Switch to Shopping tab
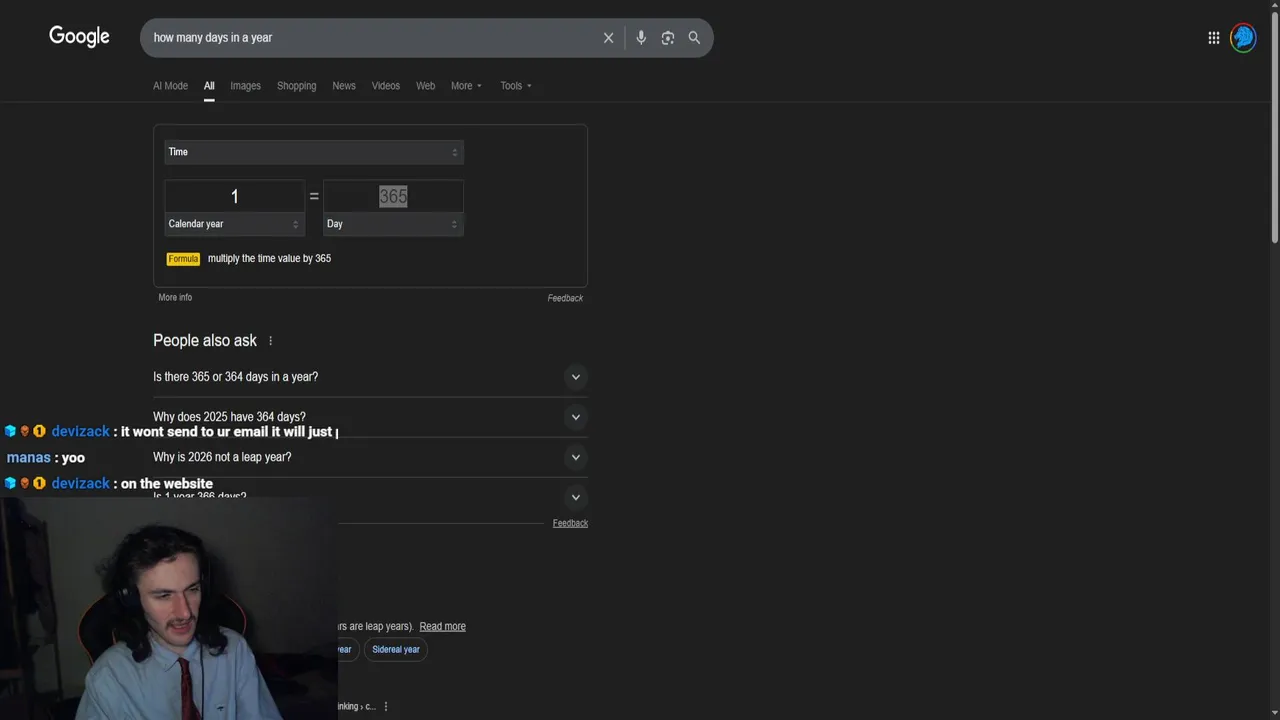Viewport: 1280px width, 720px height. click(x=296, y=86)
